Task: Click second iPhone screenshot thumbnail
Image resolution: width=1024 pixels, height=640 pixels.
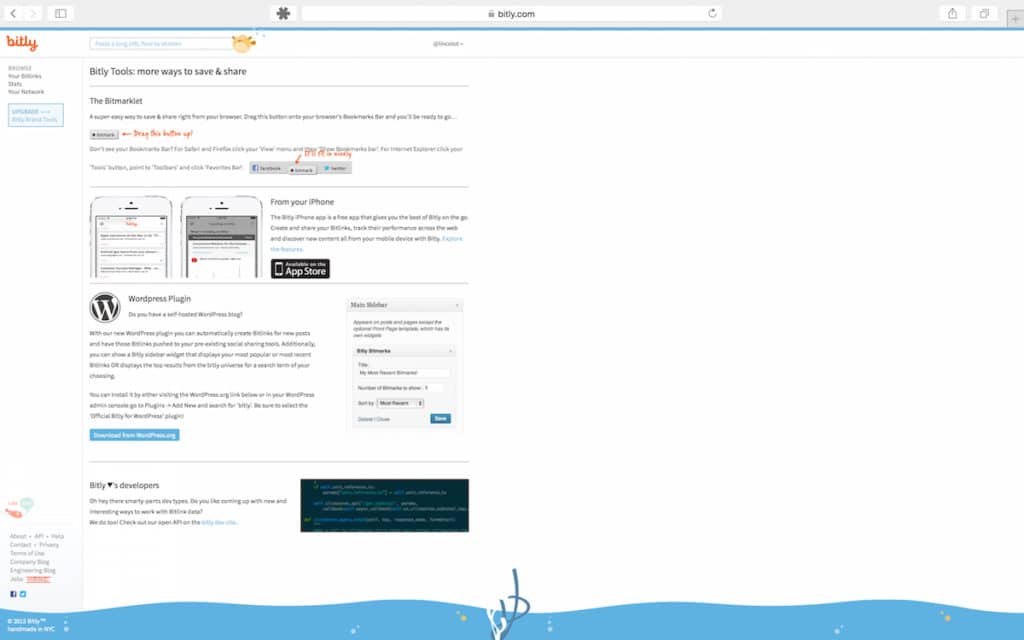Action: [x=221, y=237]
